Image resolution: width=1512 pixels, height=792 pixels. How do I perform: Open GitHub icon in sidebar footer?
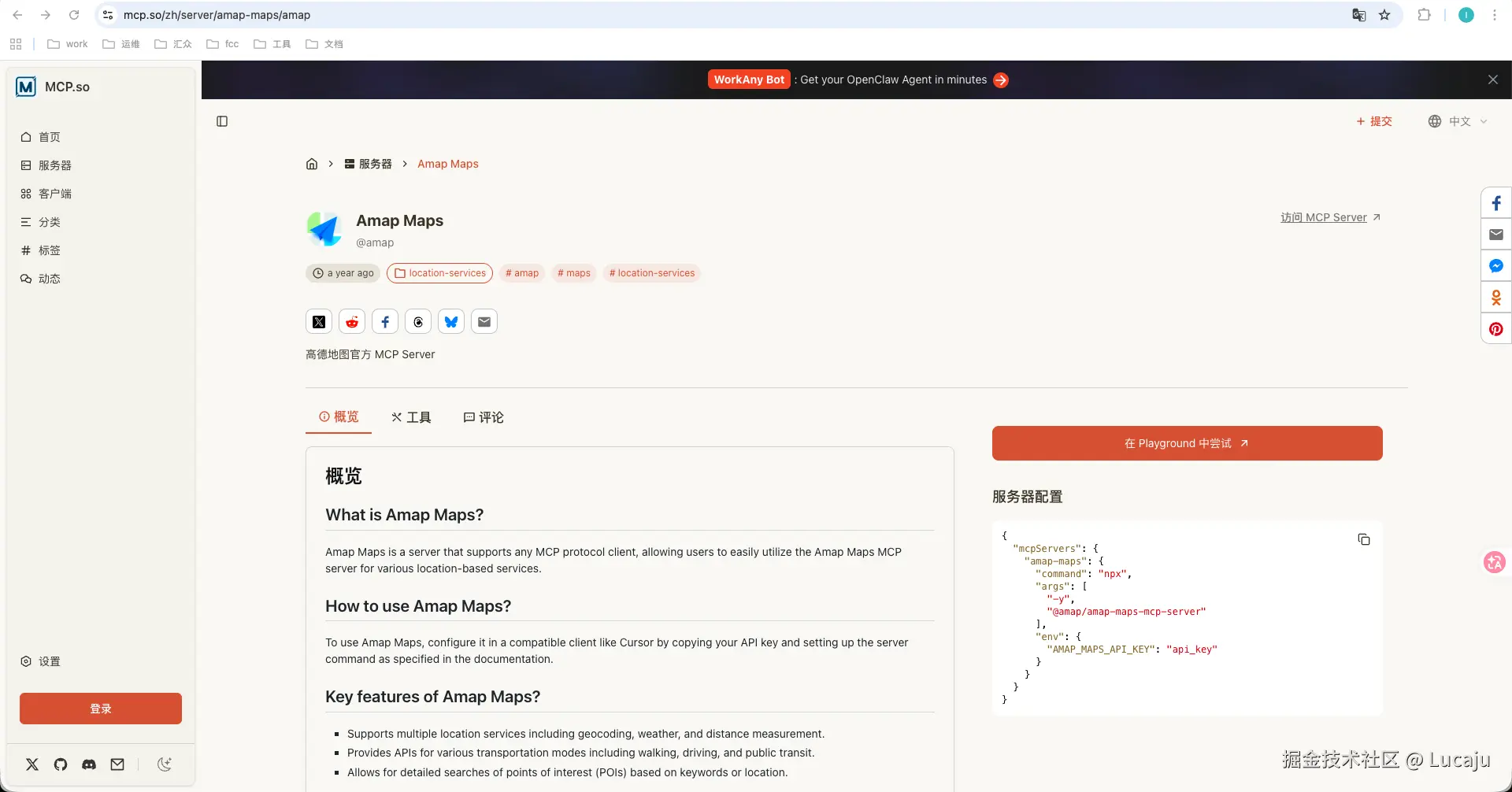point(61,764)
